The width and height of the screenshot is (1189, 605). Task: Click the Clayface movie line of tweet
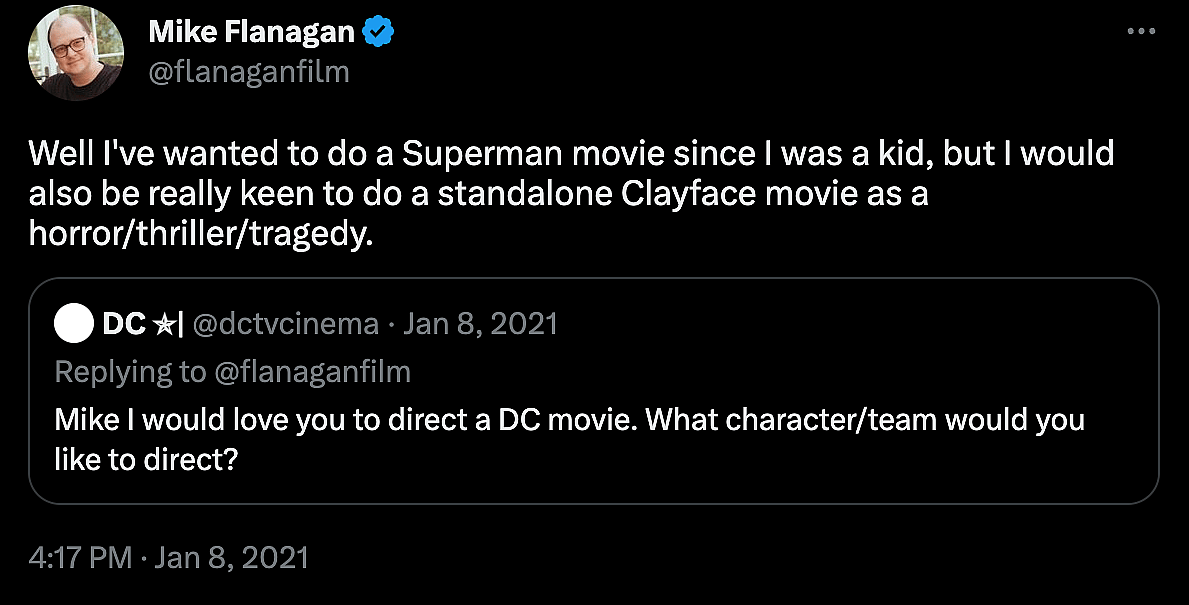coord(478,193)
